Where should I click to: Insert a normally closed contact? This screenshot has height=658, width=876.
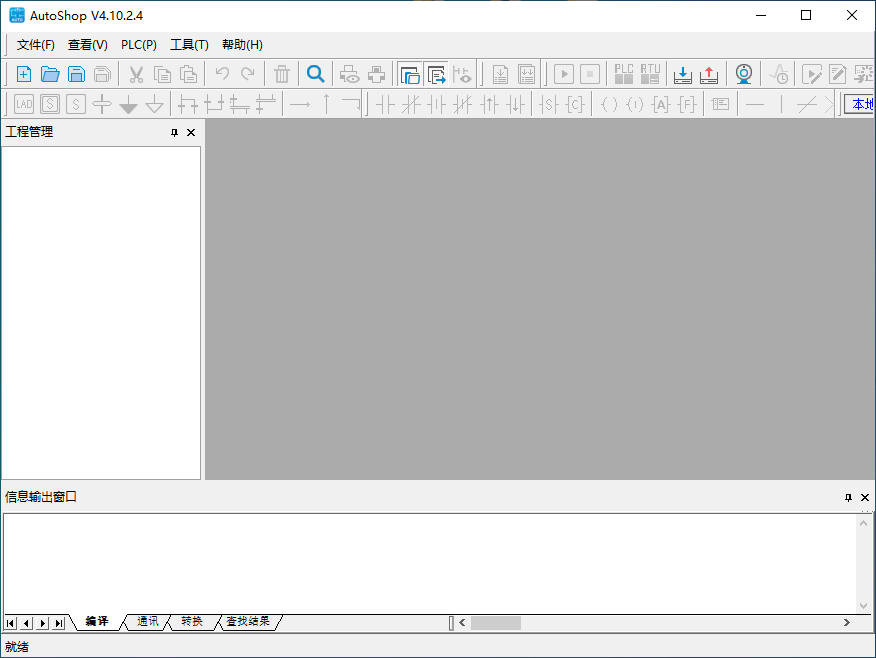click(411, 104)
